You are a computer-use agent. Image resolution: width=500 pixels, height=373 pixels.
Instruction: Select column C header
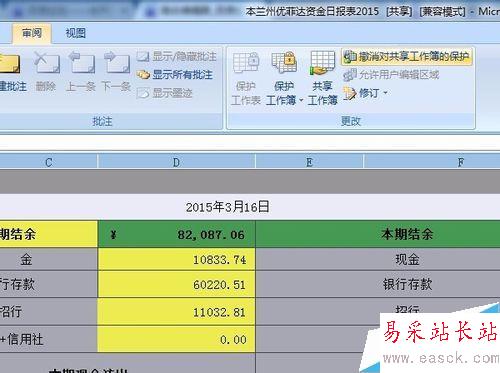coord(49,162)
